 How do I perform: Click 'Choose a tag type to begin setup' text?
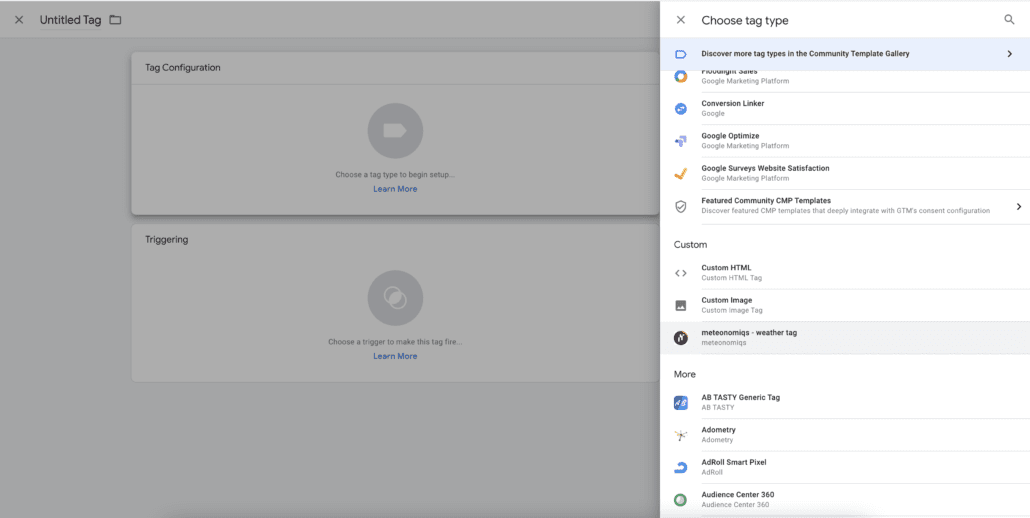click(395, 175)
